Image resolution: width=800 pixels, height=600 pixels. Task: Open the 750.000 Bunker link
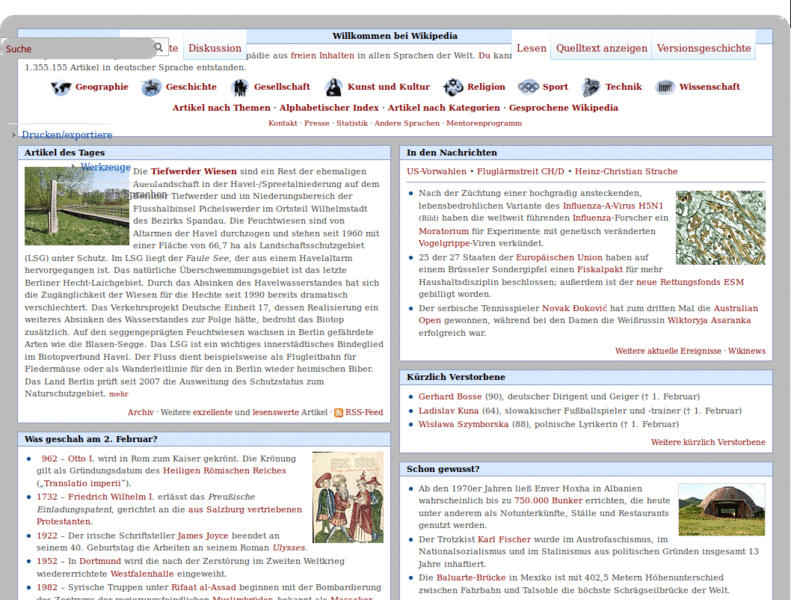[x=548, y=501]
